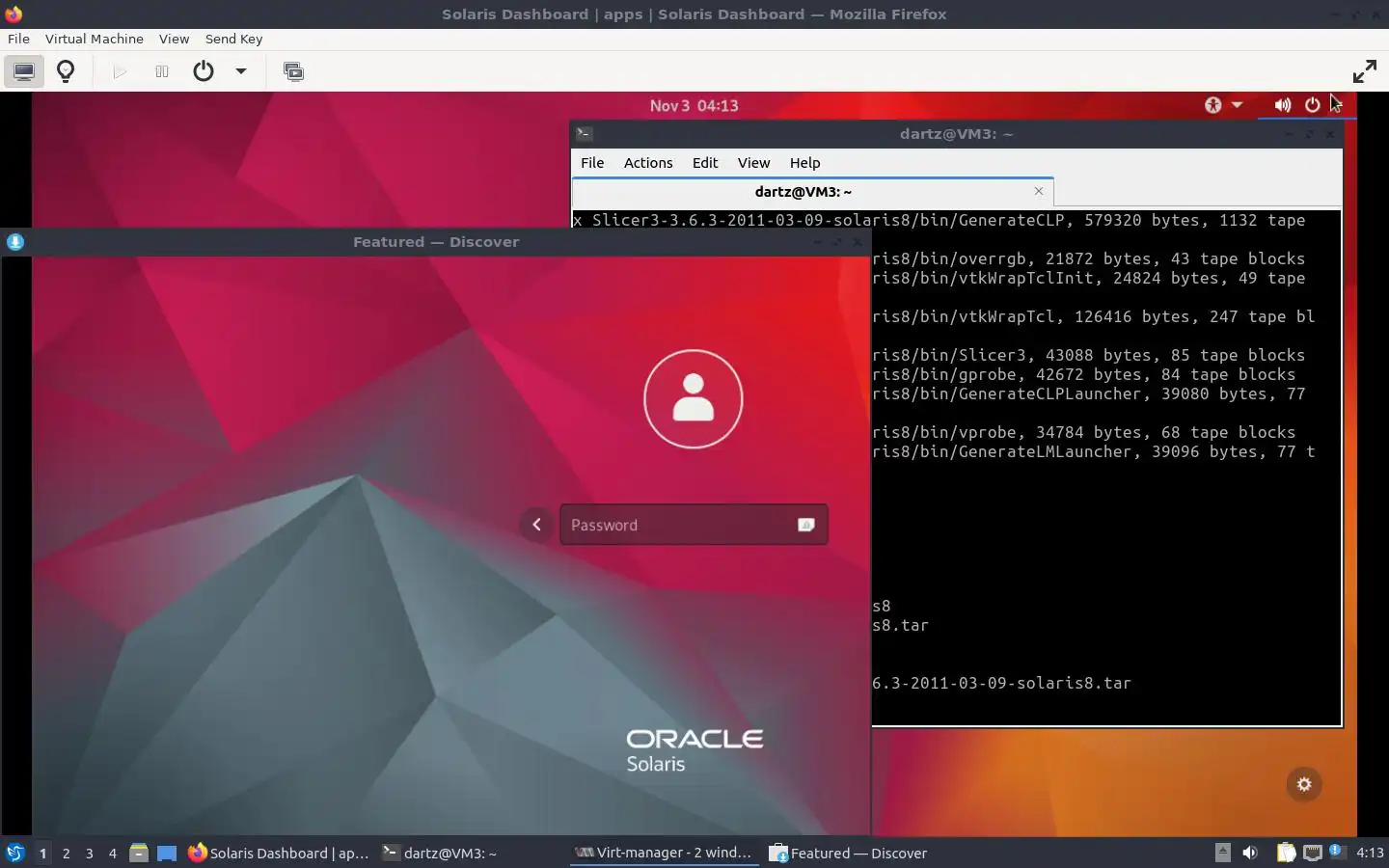1389x868 pixels.
Task: Click the Solaris Password input field
Action: (x=694, y=525)
